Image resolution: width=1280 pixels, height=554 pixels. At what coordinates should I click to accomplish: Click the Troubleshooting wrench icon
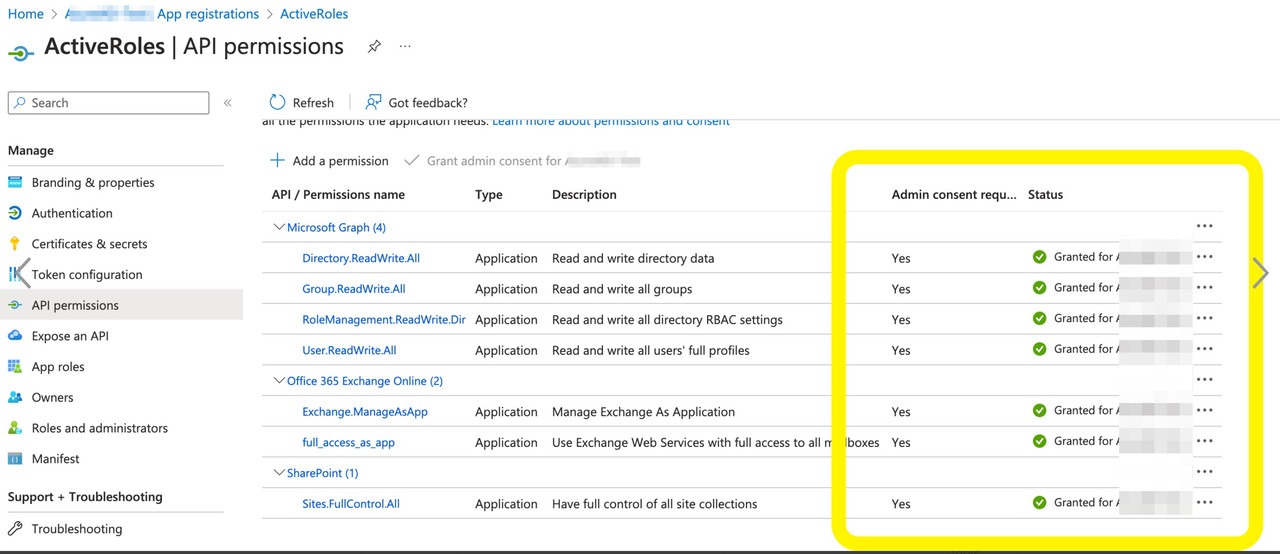click(15, 529)
